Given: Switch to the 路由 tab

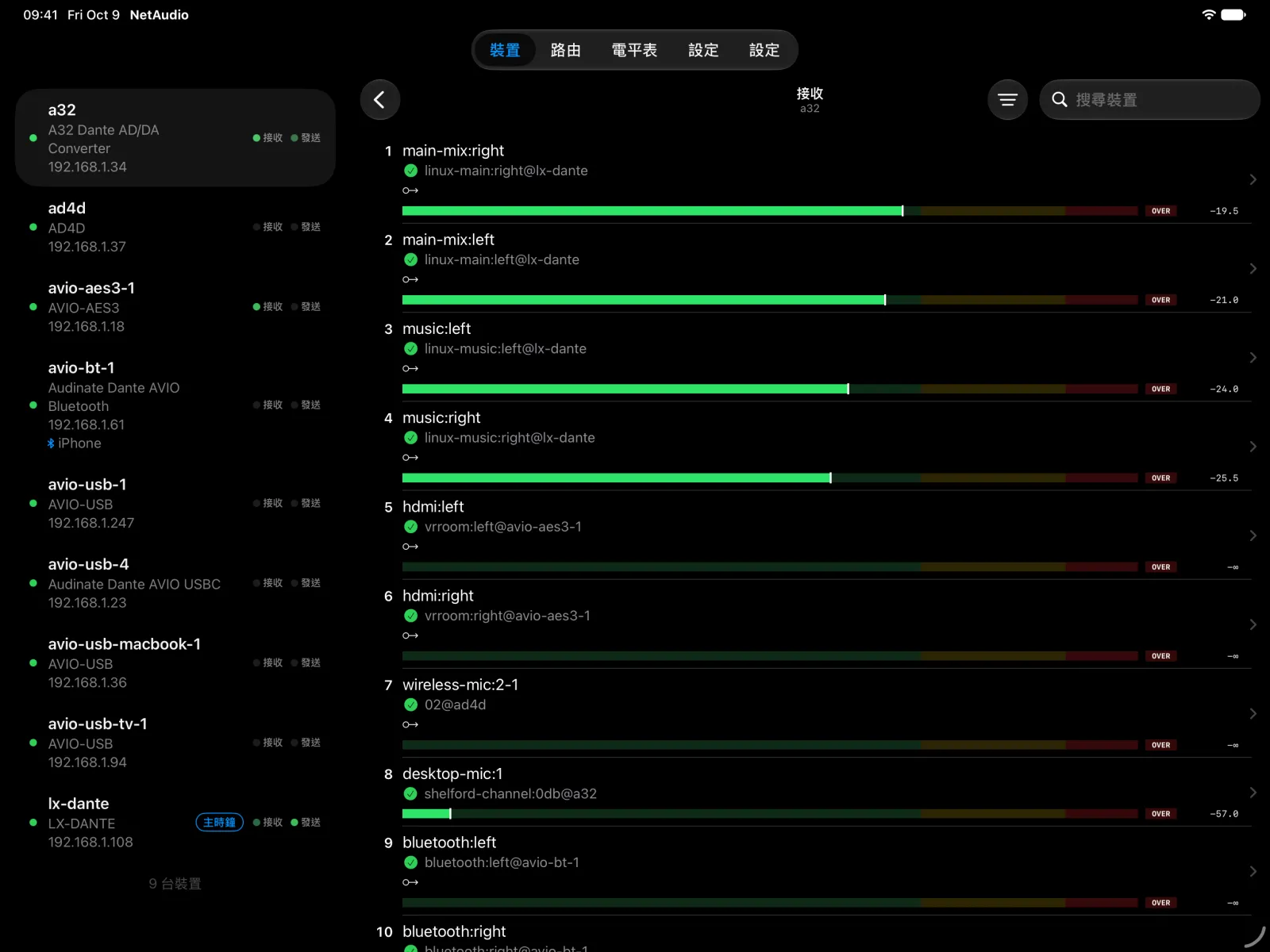Looking at the screenshot, I should pos(566,50).
